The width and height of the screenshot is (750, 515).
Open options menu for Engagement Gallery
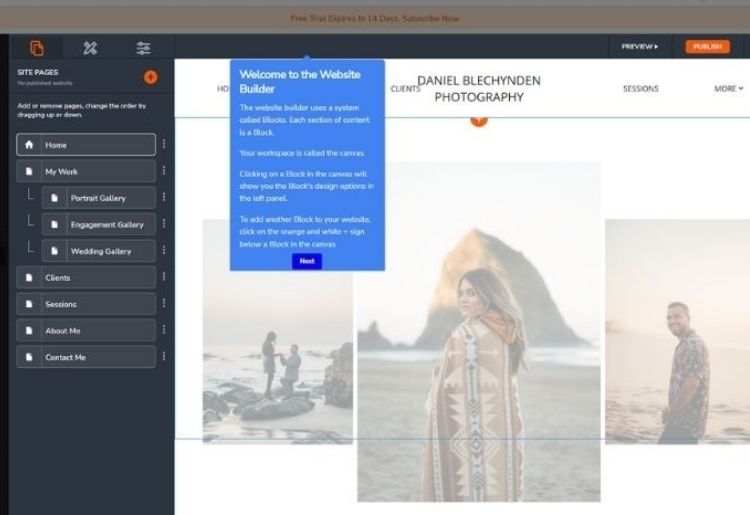[x=164, y=224]
